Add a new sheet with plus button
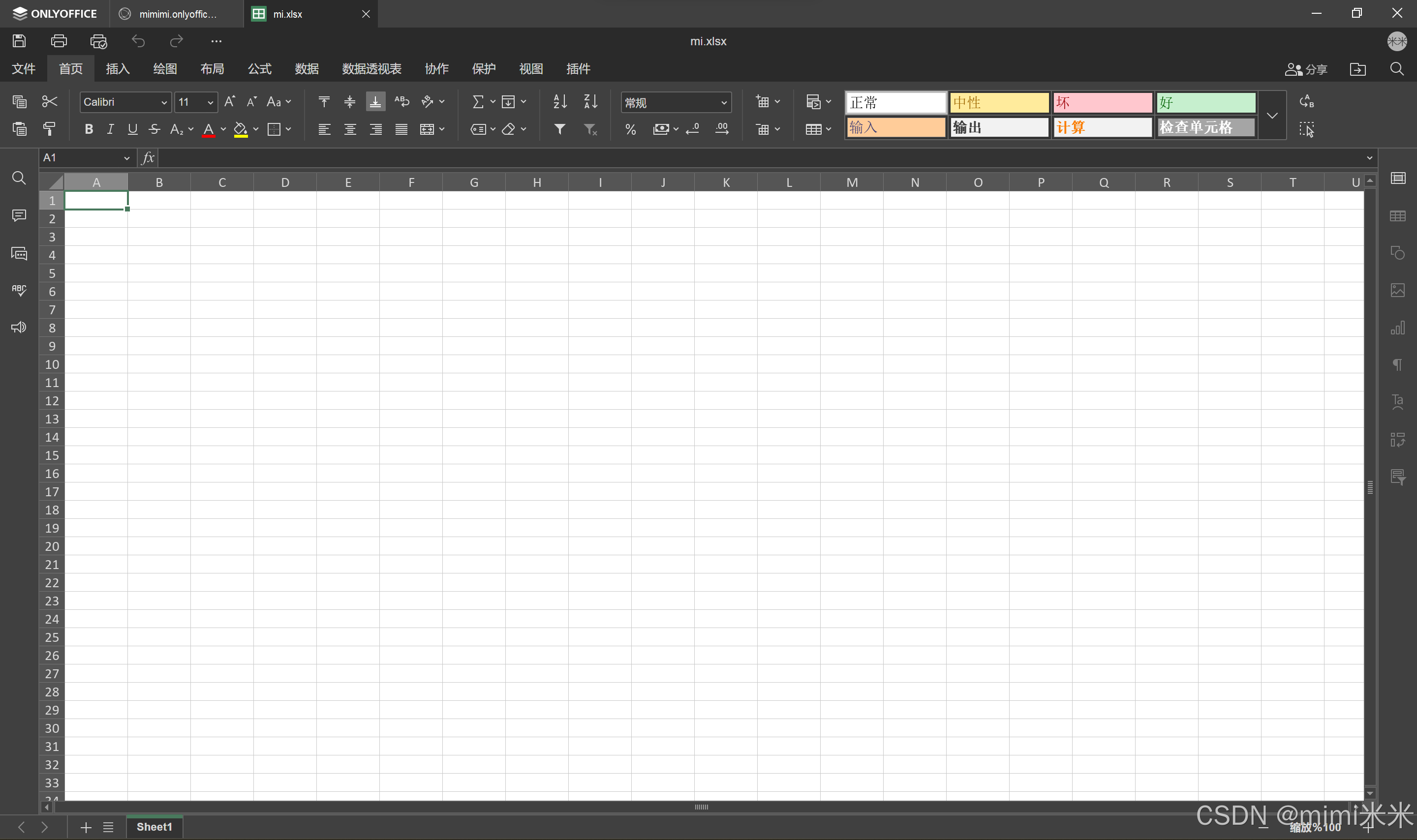The image size is (1417, 840). click(86, 827)
